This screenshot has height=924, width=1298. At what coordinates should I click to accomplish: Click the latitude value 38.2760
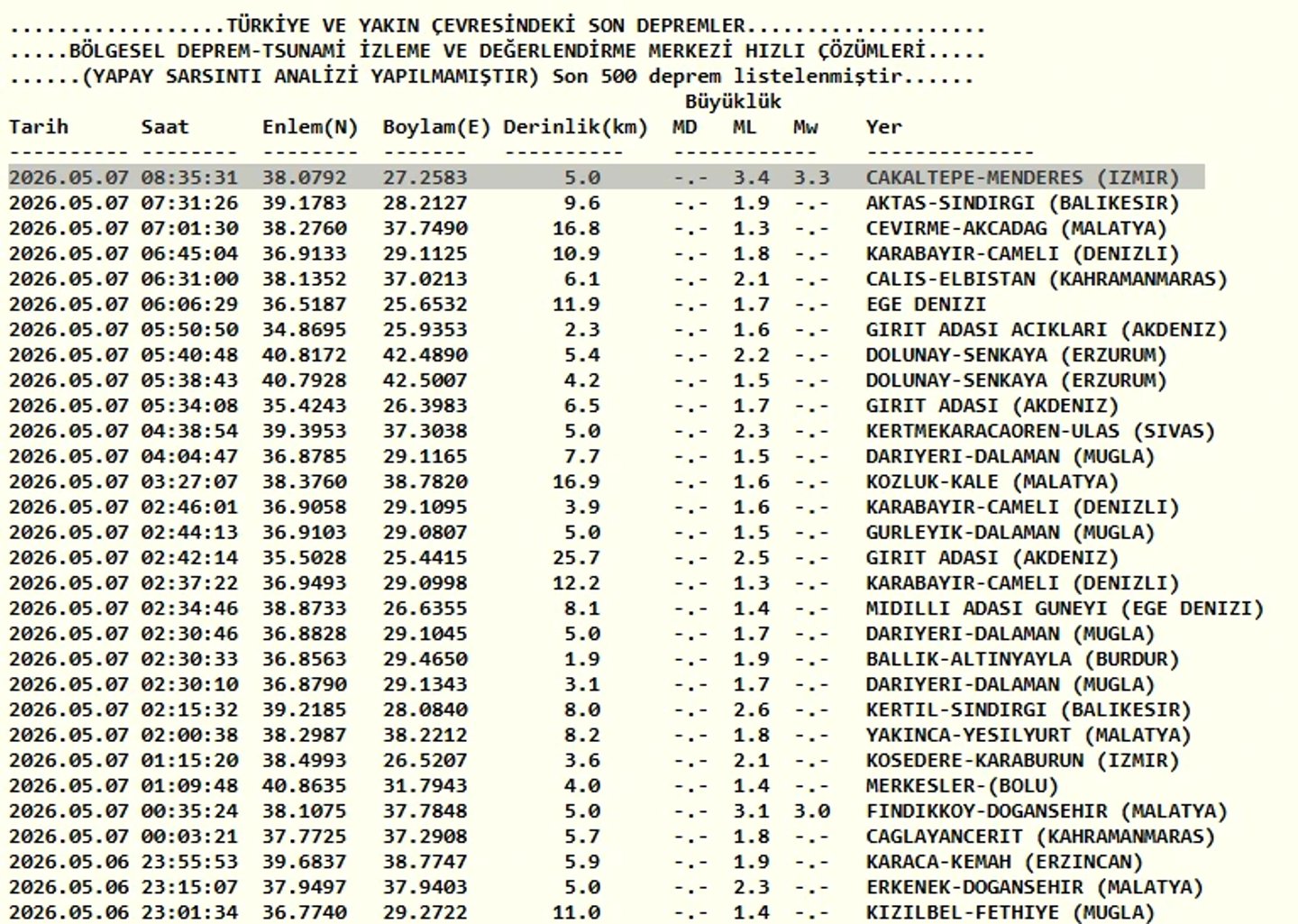(x=304, y=228)
